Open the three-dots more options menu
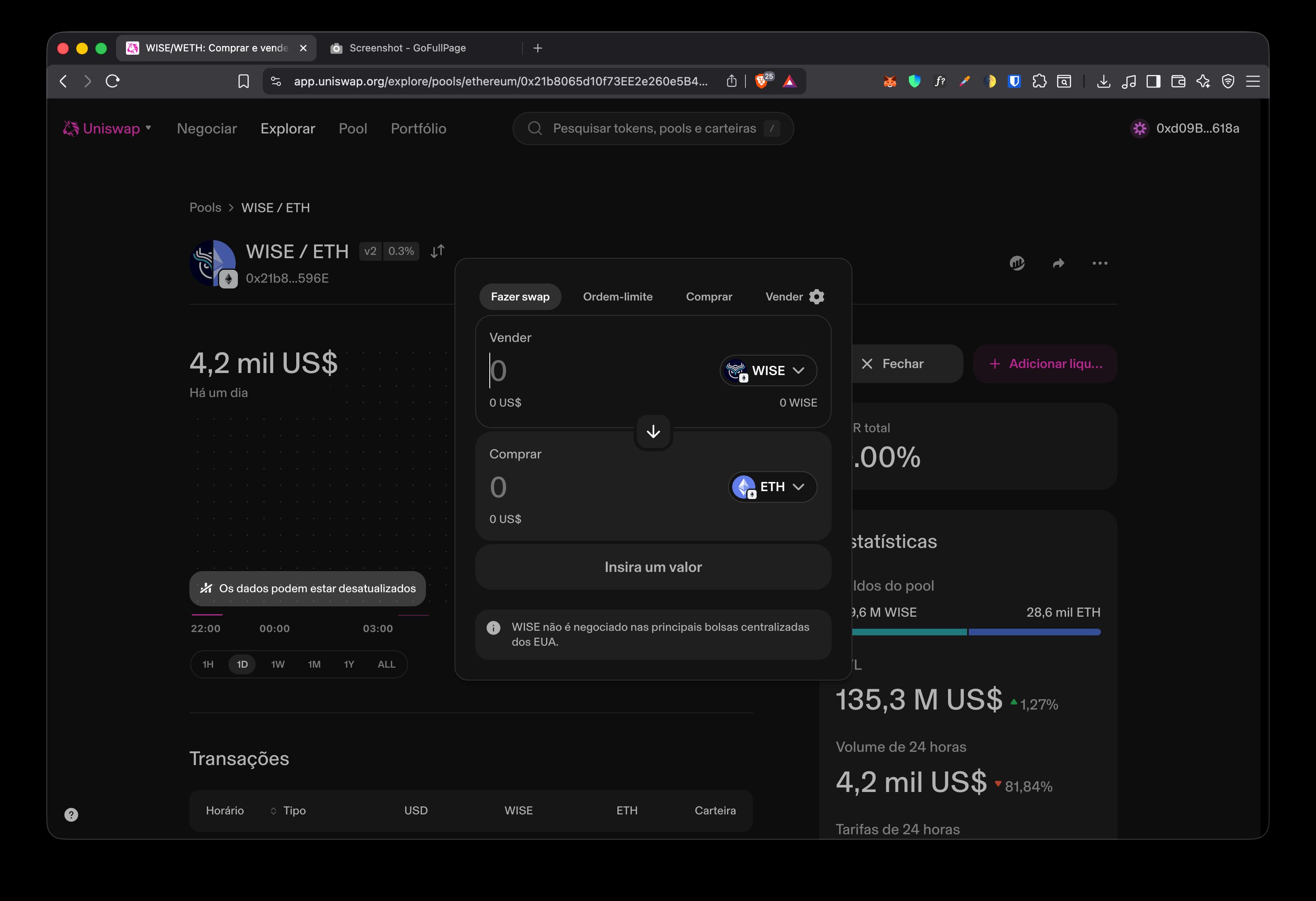The image size is (1316, 901). coord(1100,263)
